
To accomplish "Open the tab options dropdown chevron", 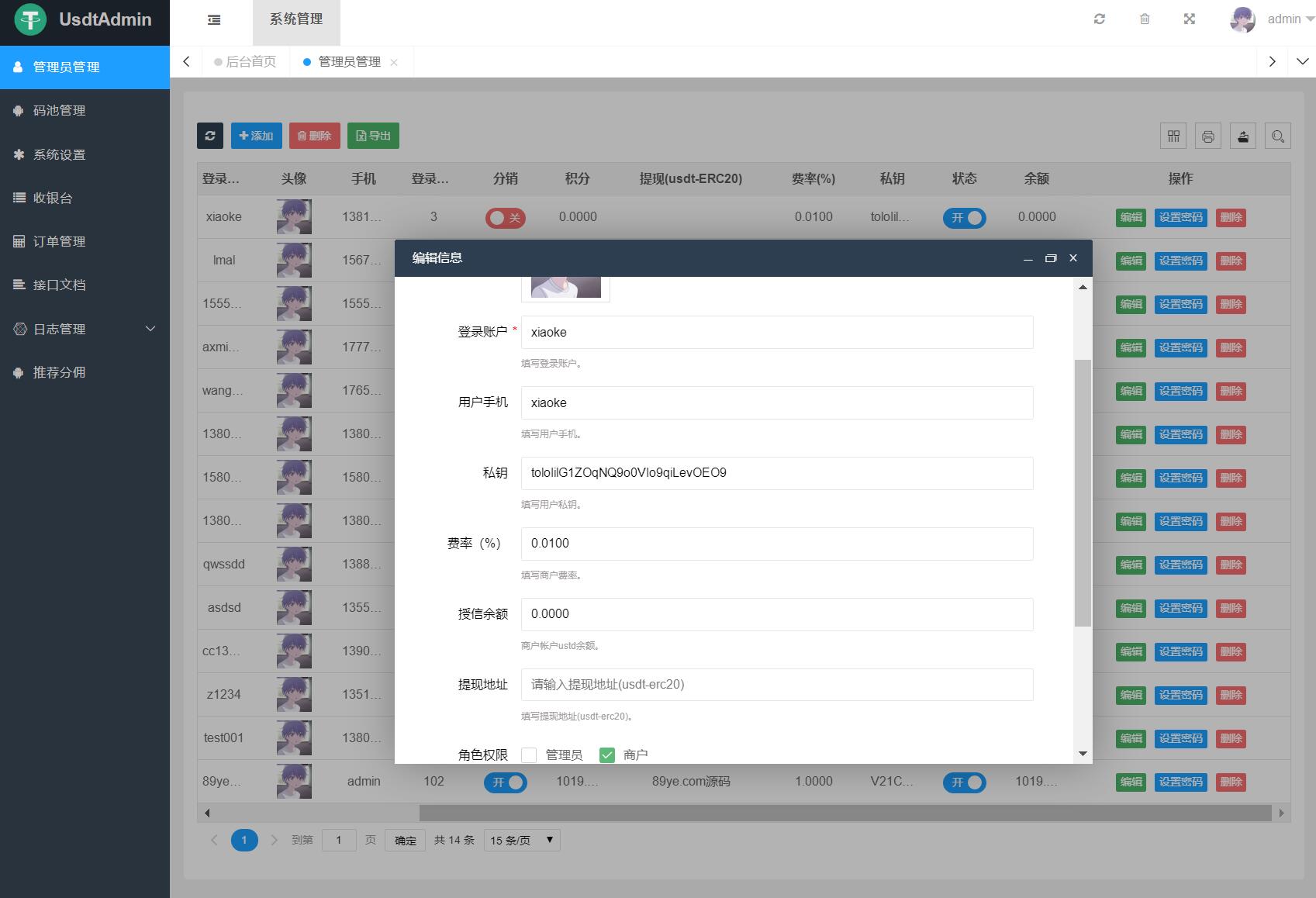I will click(x=1302, y=61).
